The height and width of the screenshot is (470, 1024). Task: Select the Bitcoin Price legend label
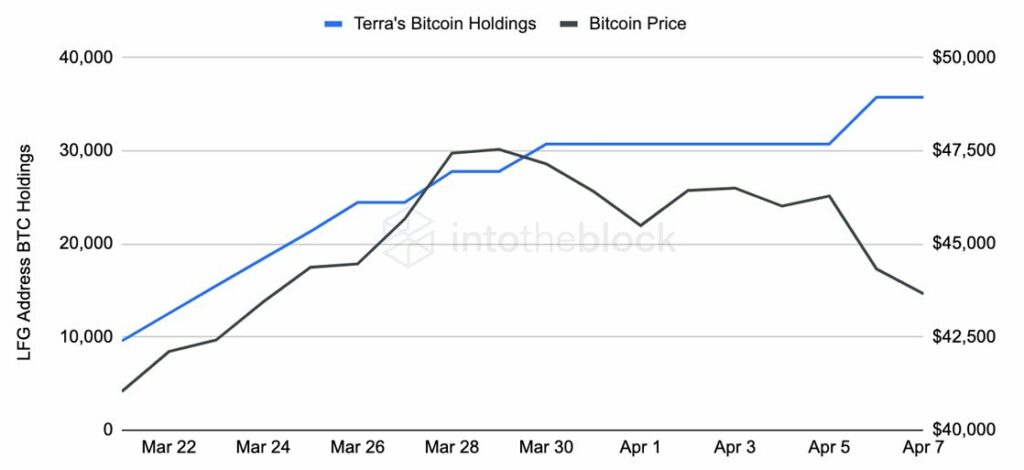[637, 24]
